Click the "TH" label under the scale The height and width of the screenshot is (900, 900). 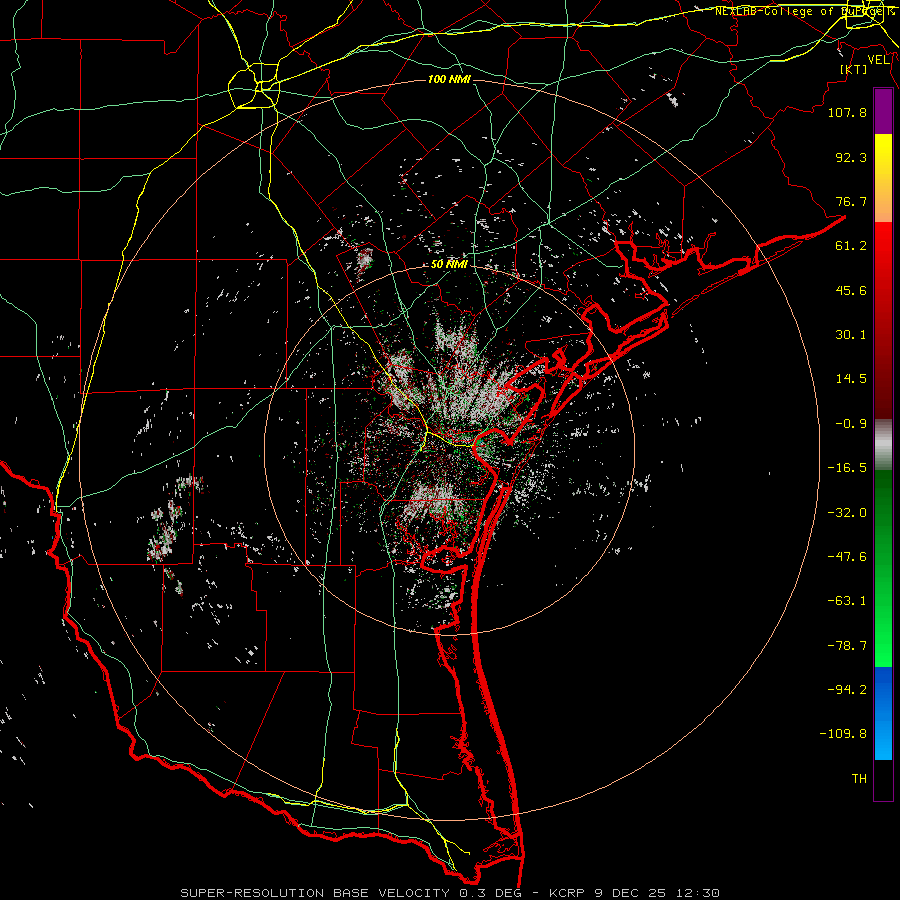(859, 779)
